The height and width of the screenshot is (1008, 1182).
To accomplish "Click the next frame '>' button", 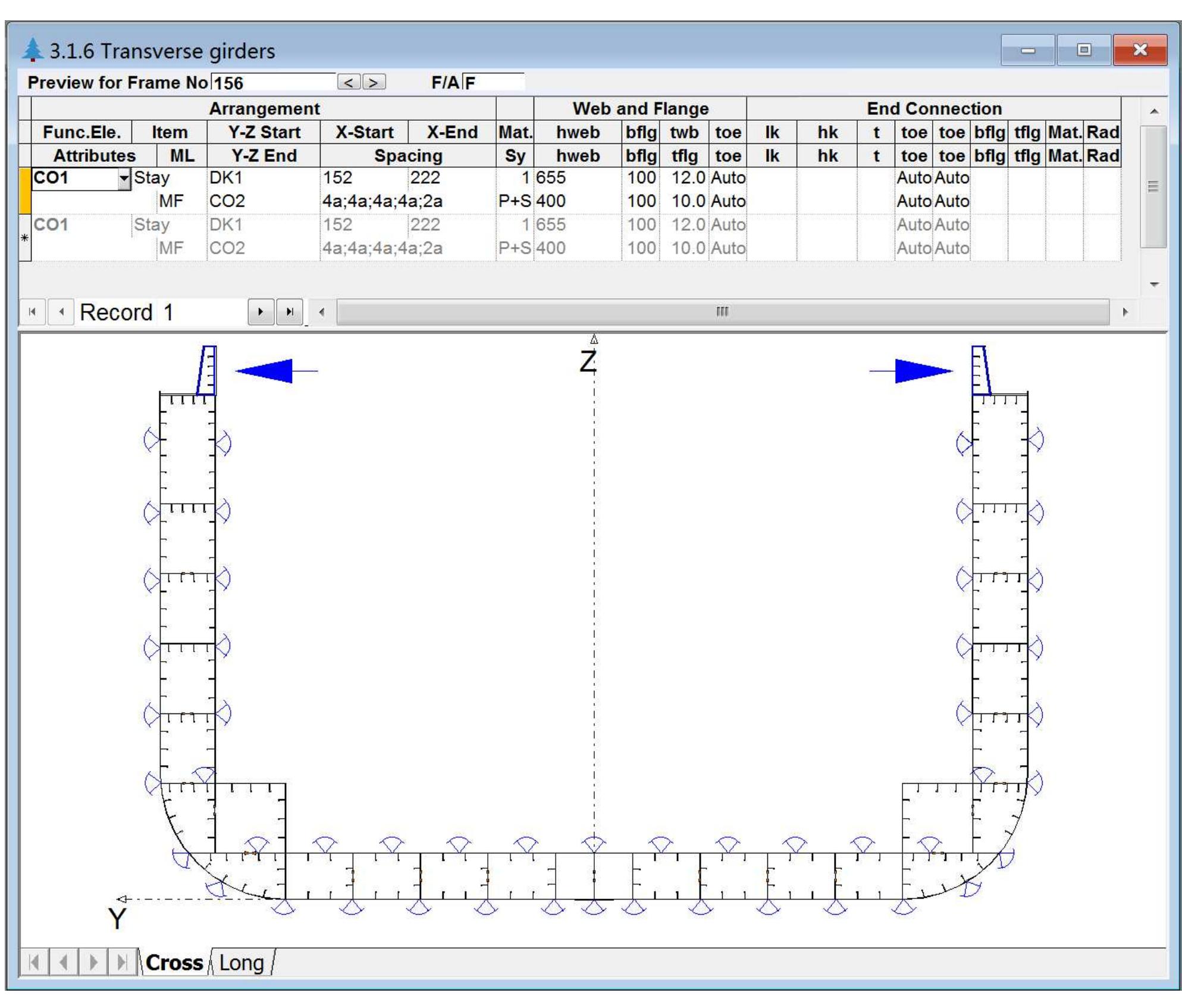I will 374,82.
